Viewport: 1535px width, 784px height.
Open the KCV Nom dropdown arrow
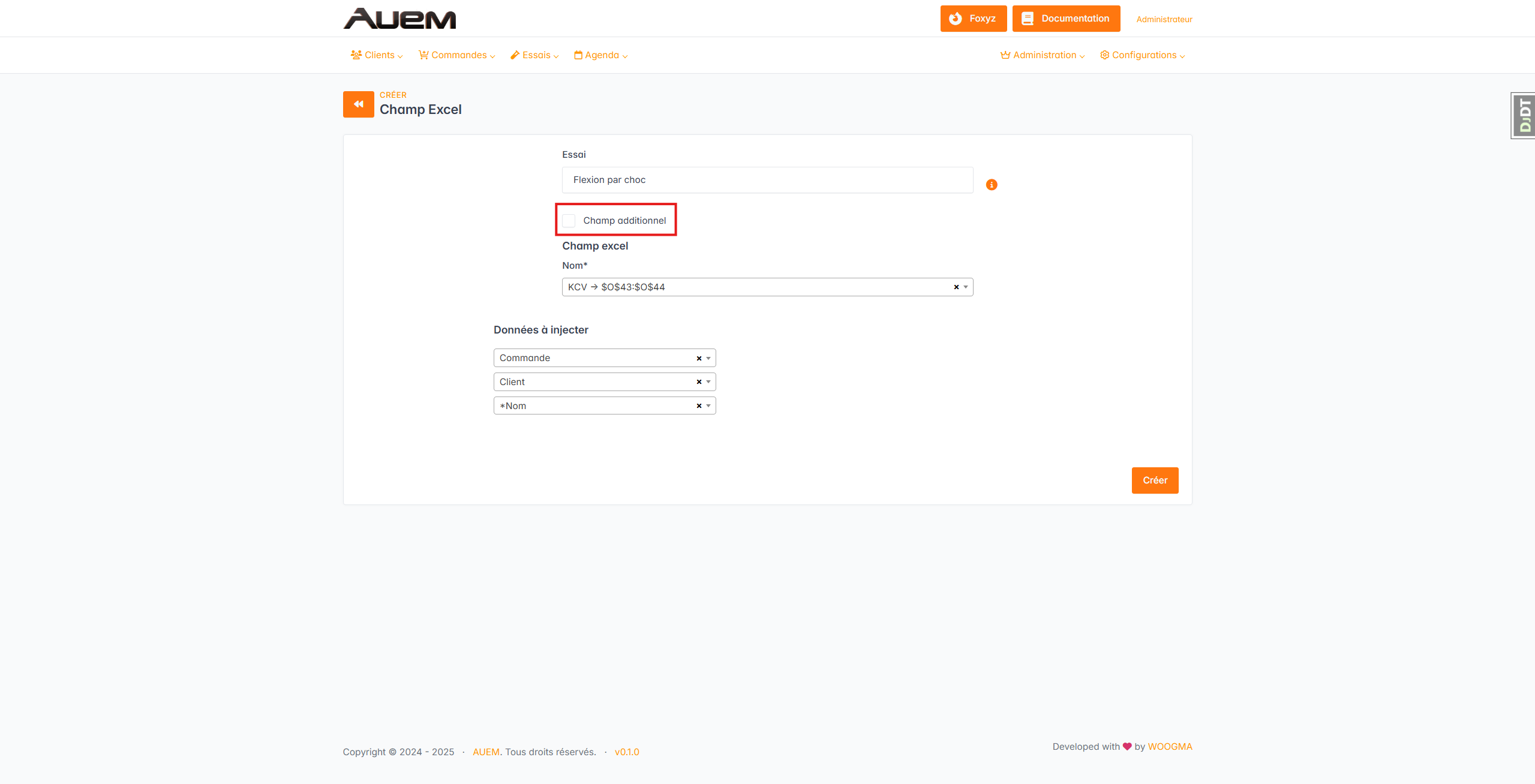point(966,287)
